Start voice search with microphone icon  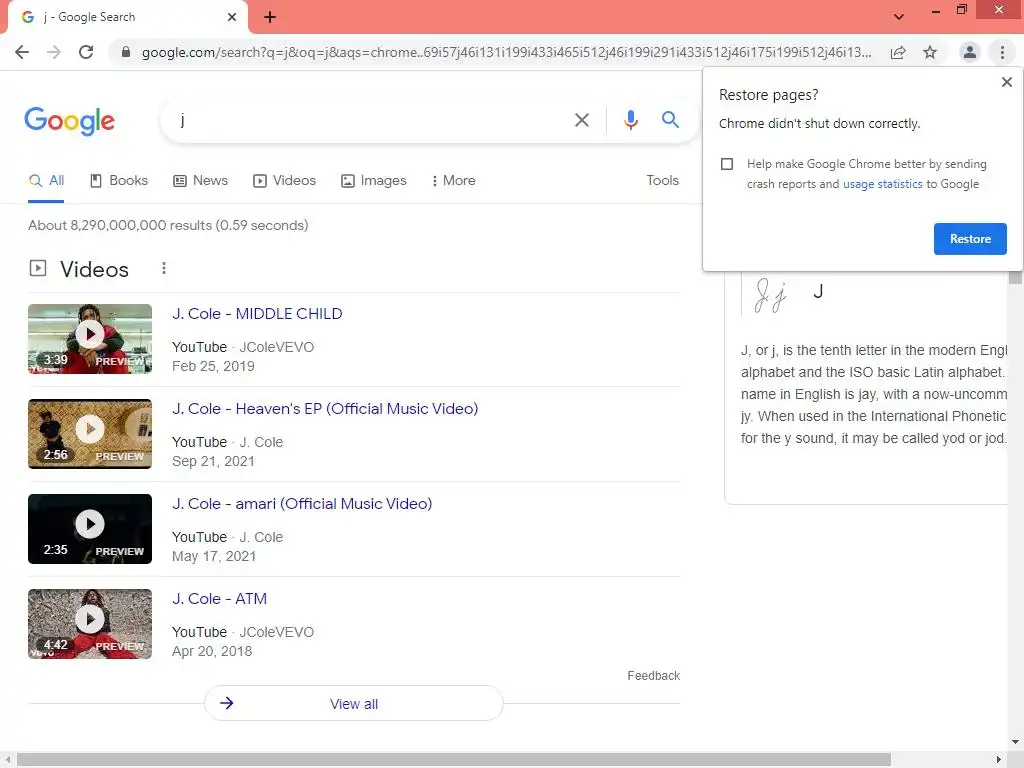(x=630, y=120)
